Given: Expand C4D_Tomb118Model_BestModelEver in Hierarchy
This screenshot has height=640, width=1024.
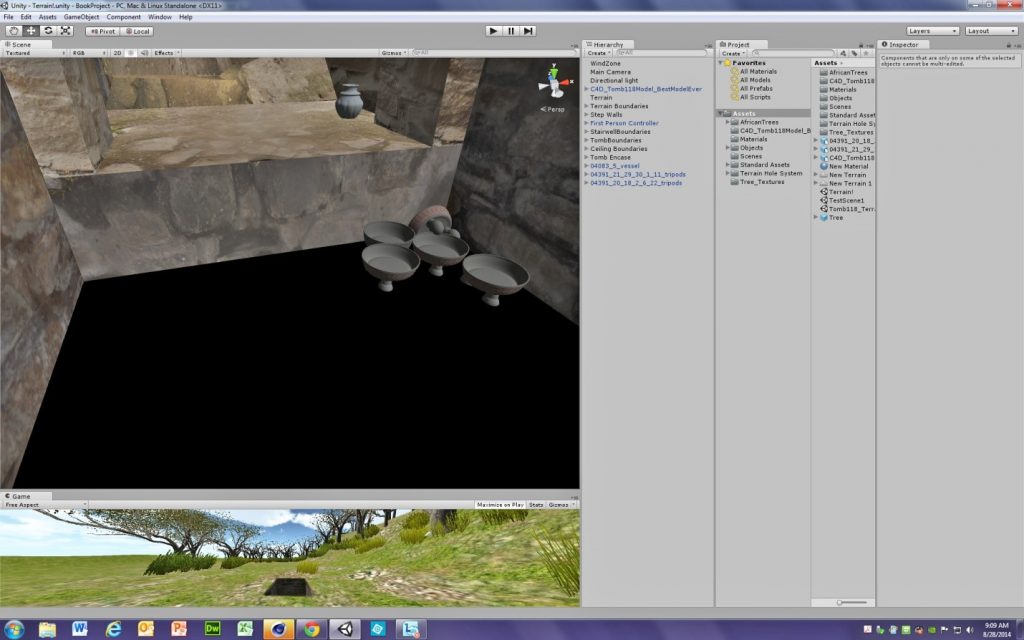Looking at the screenshot, I should 587,89.
